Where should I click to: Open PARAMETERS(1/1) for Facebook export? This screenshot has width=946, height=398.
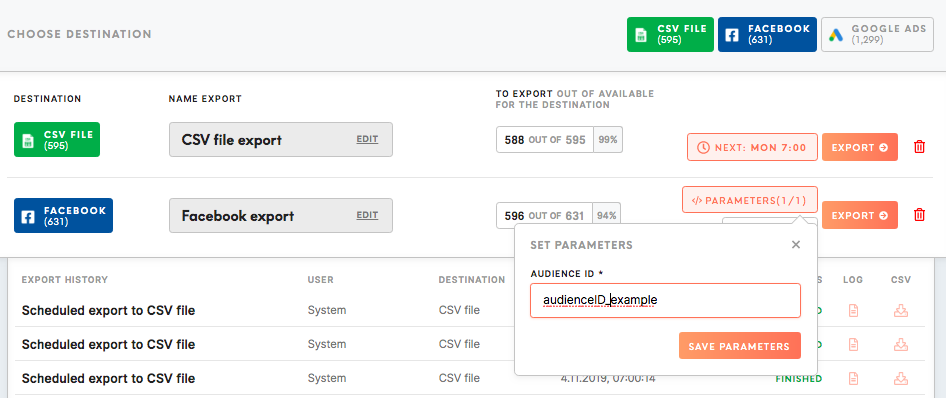click(x=750, y=200)
